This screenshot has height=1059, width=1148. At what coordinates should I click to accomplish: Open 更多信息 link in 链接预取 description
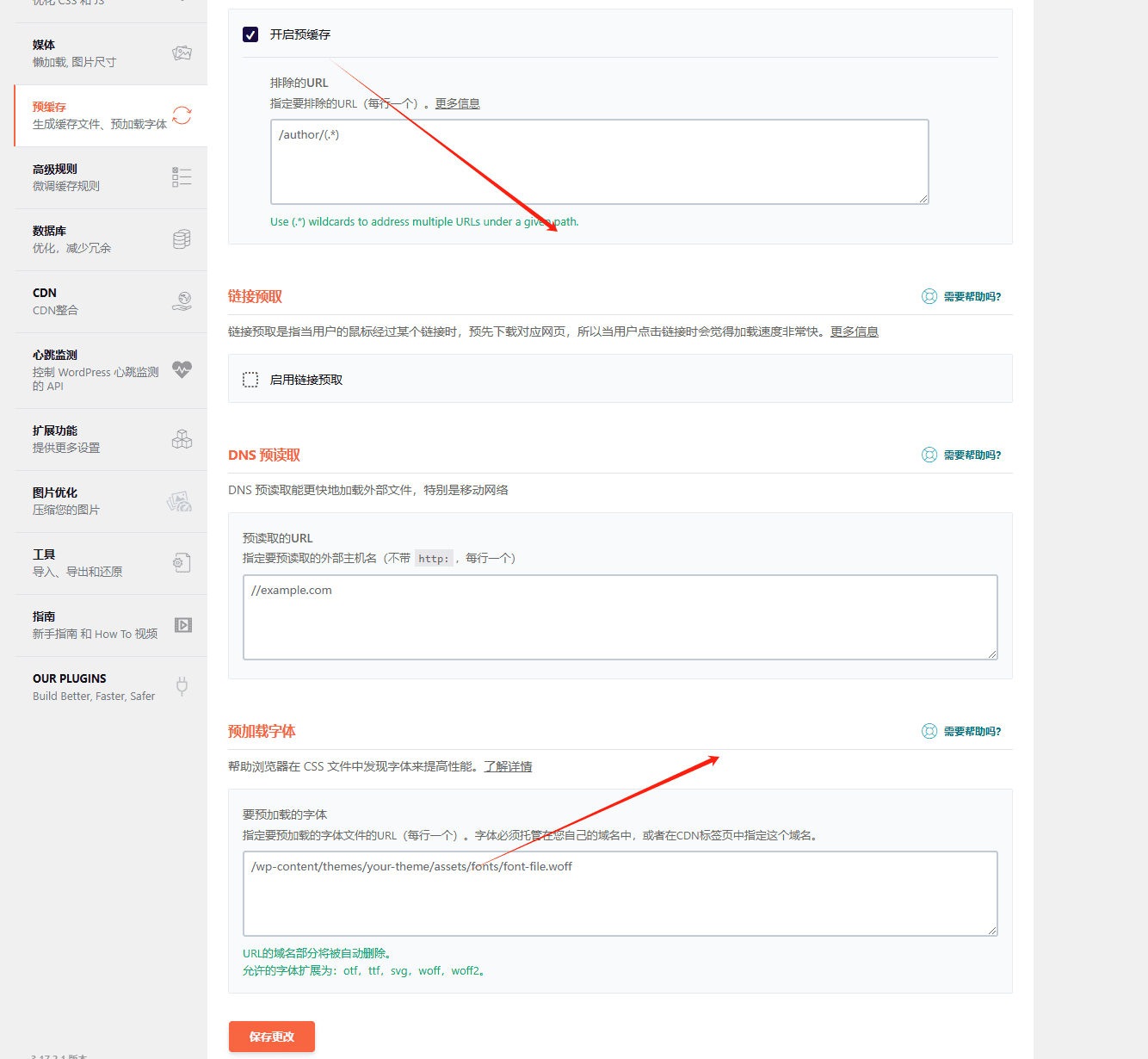pyautogui.click(x=855, y=331)
